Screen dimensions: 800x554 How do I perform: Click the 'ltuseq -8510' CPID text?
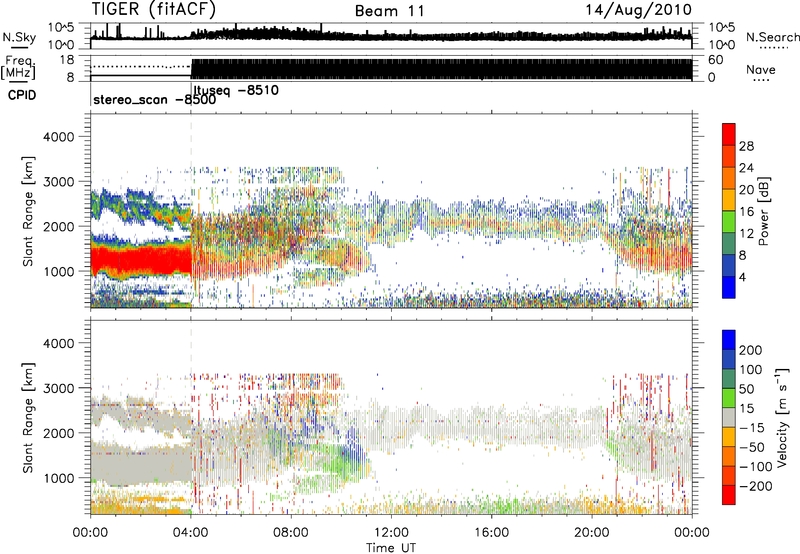click(x=236, y=91)
